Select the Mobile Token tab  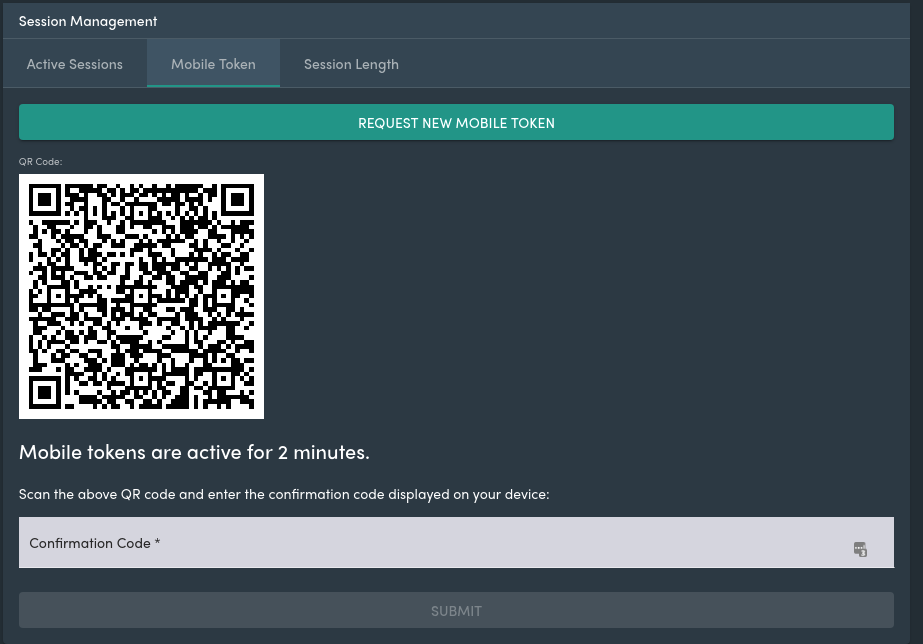(213, 64)
